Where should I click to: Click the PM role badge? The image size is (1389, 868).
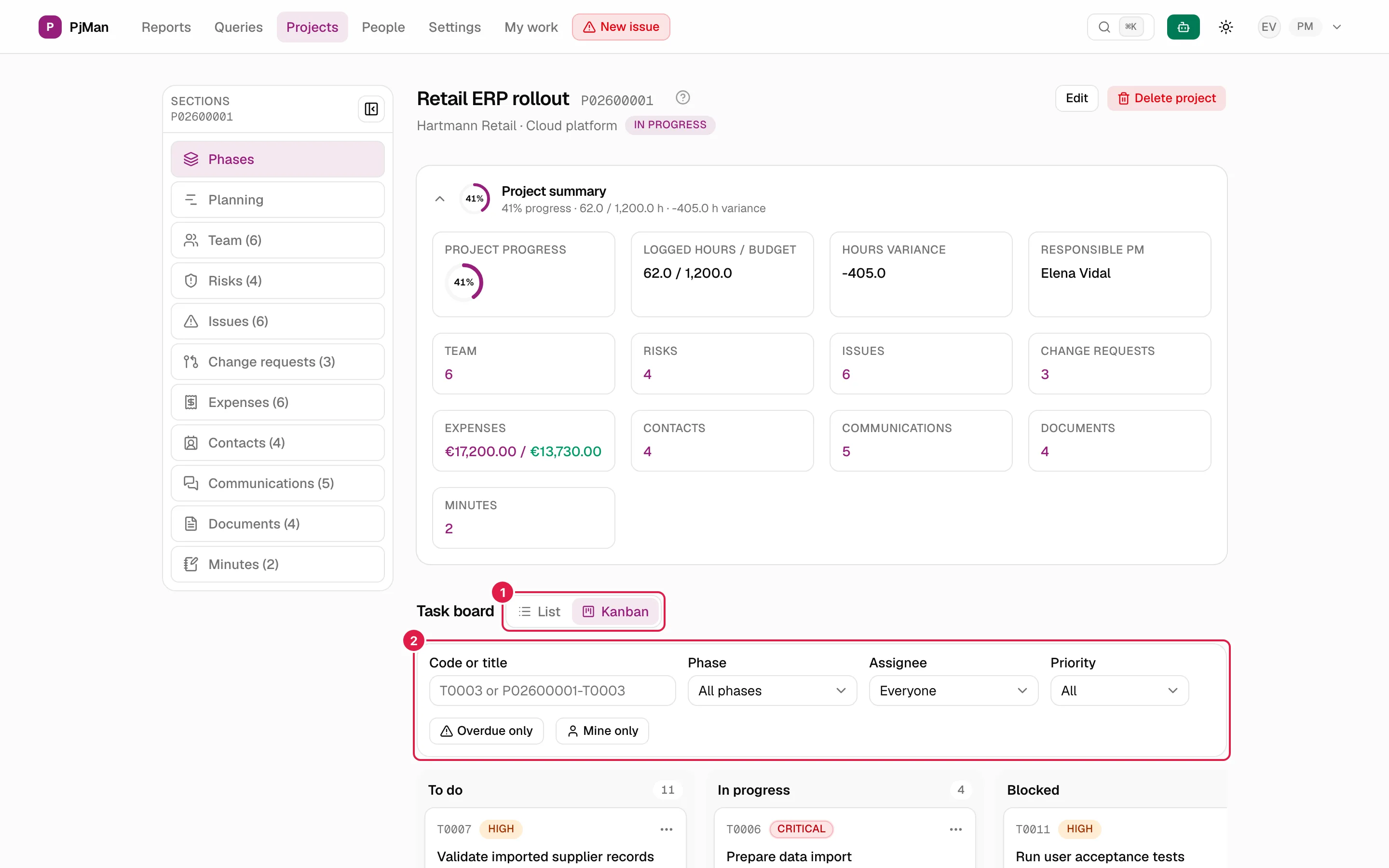click(x=1305, y=27)
